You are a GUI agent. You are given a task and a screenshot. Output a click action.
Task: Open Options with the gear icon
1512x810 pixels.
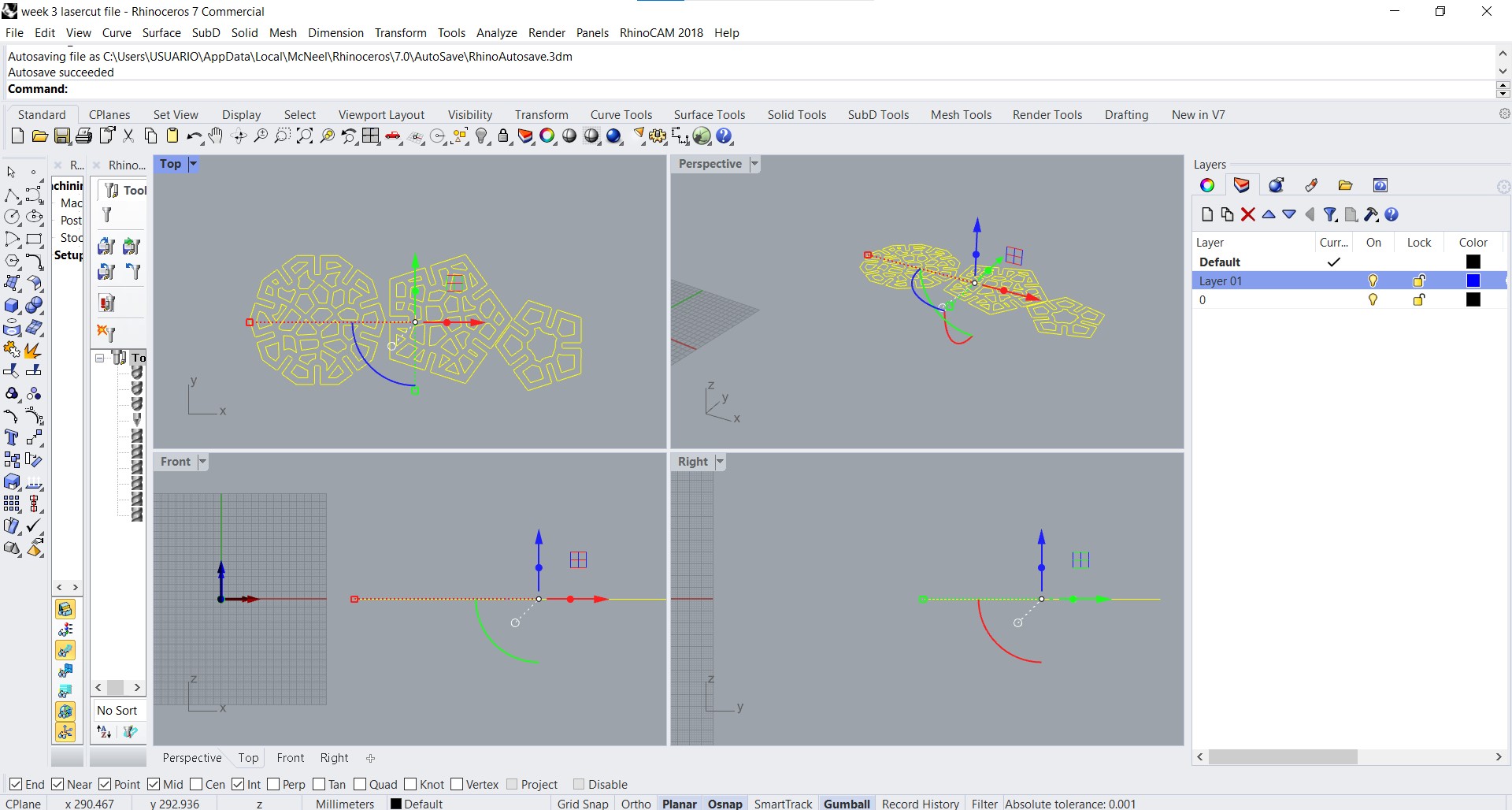point(657,136)
